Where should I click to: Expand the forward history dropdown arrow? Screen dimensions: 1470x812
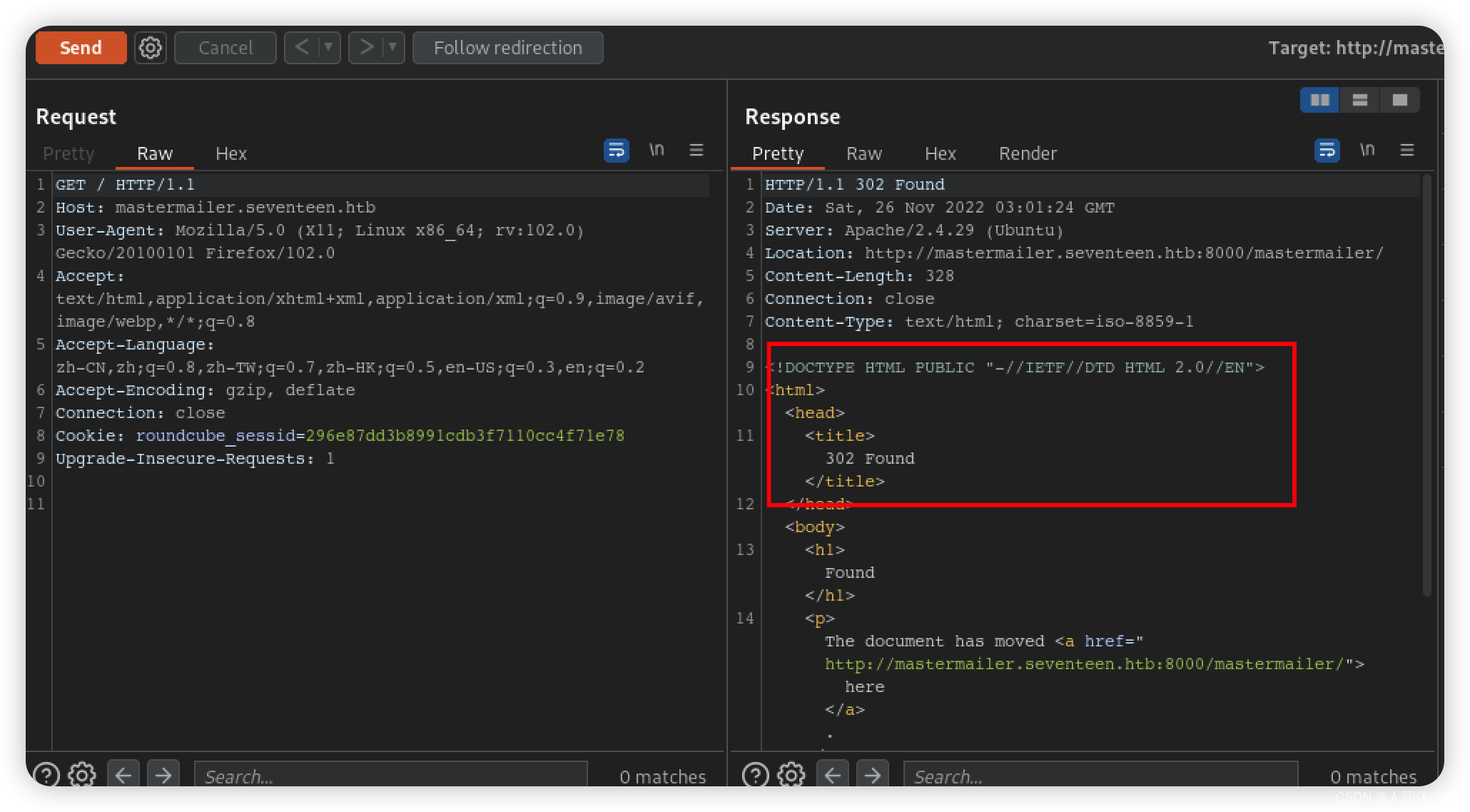392,48
